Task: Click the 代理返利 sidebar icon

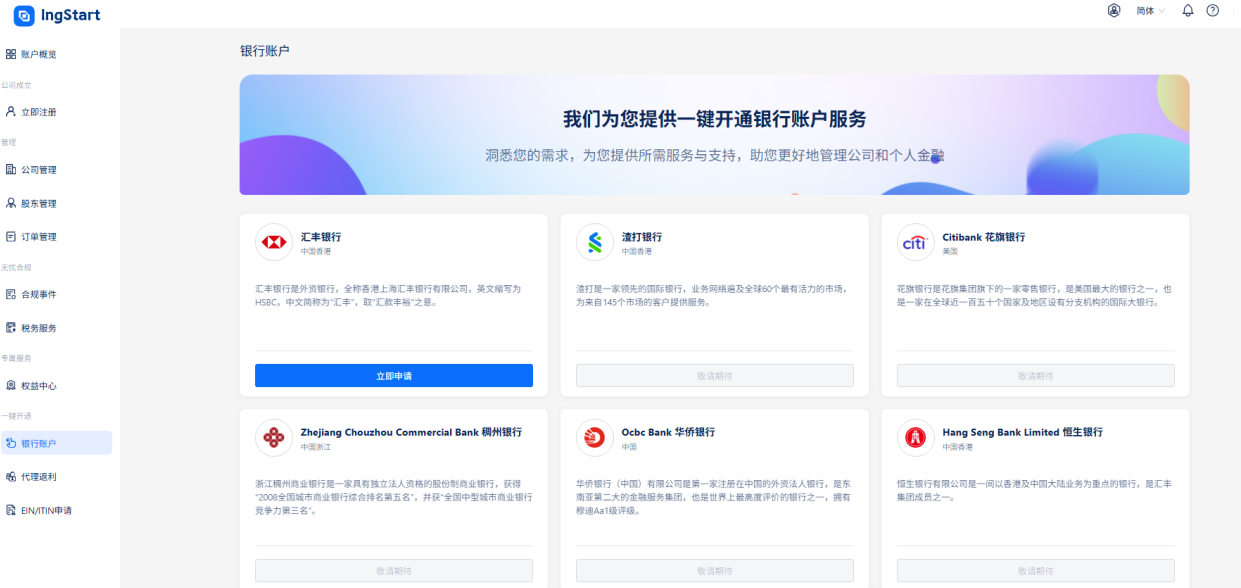Action: click(x=11, y=477)
